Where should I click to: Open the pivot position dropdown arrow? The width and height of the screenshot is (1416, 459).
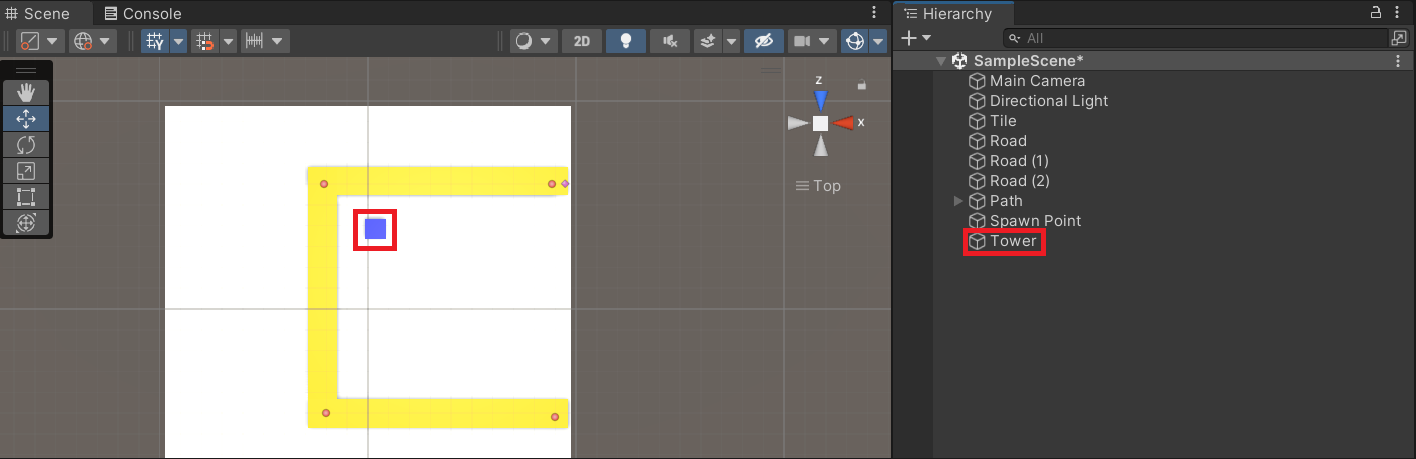53,41
